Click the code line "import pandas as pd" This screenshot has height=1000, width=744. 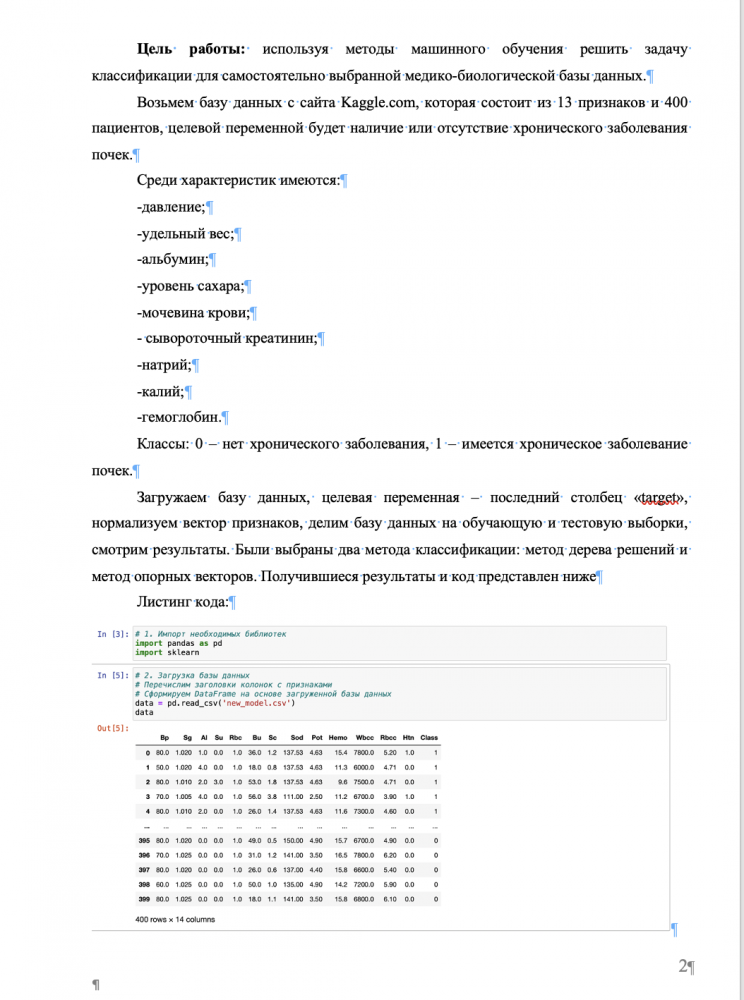pyautogui.click(x=179, y=643)
